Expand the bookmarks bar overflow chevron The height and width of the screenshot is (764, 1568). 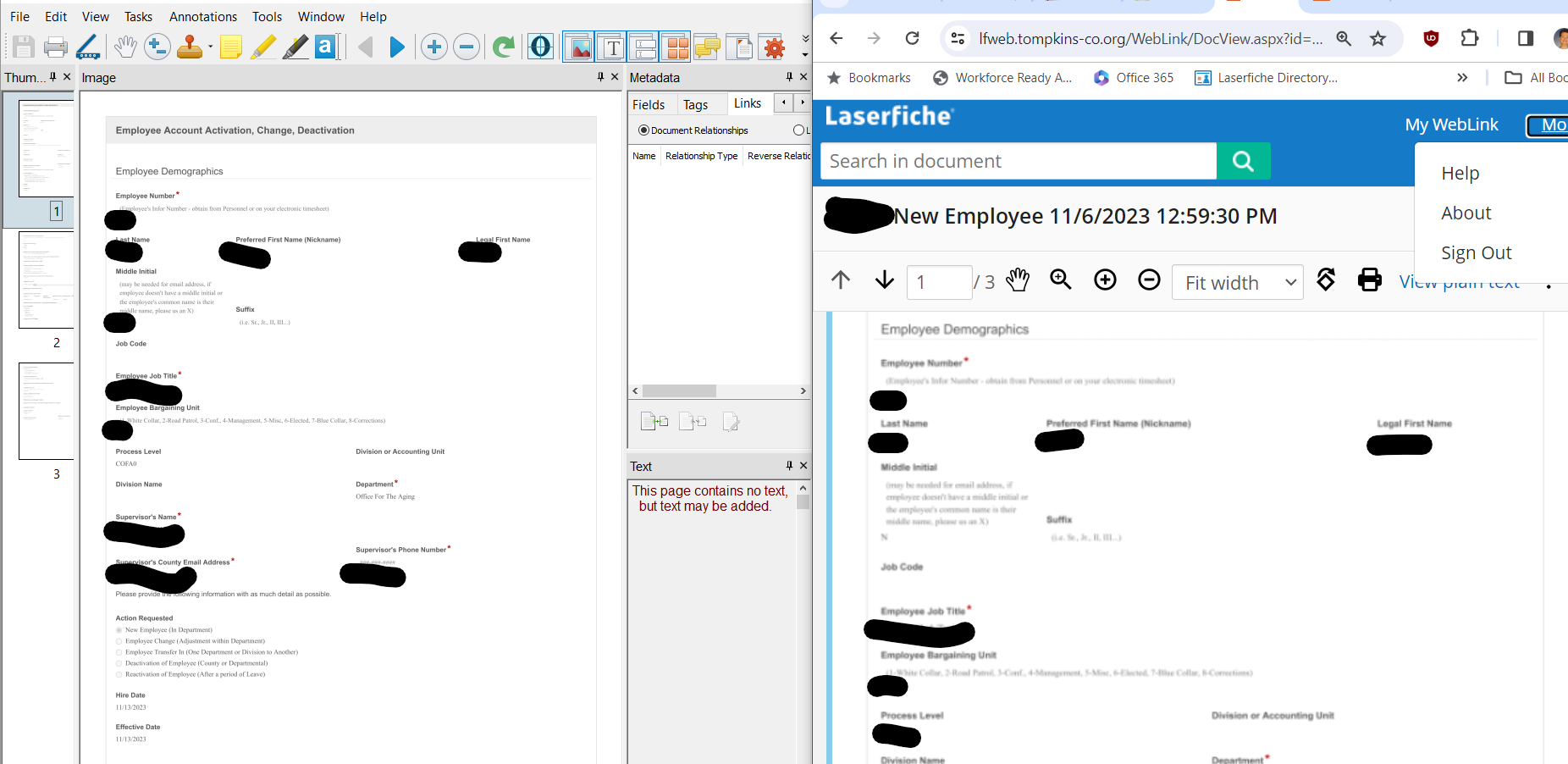click(1462, 78)
